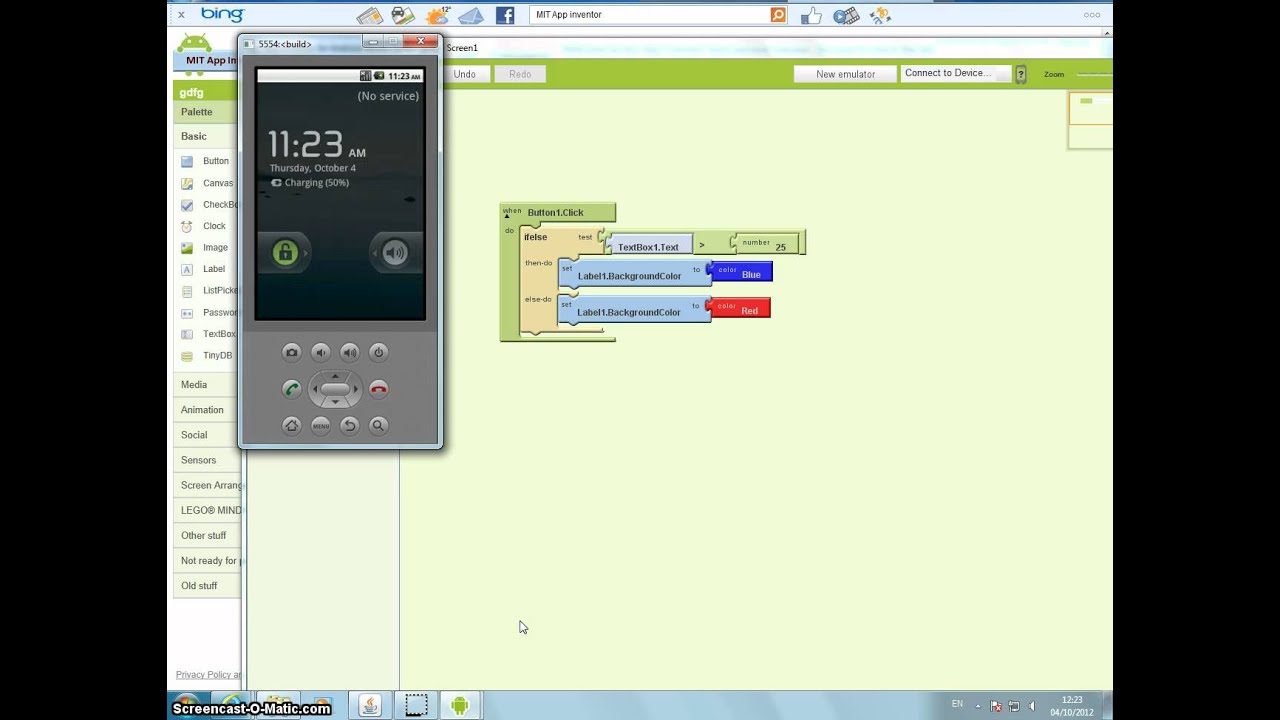Click the emulator red end-call button
Screen dimensions: 1280x720
[378, 389]
